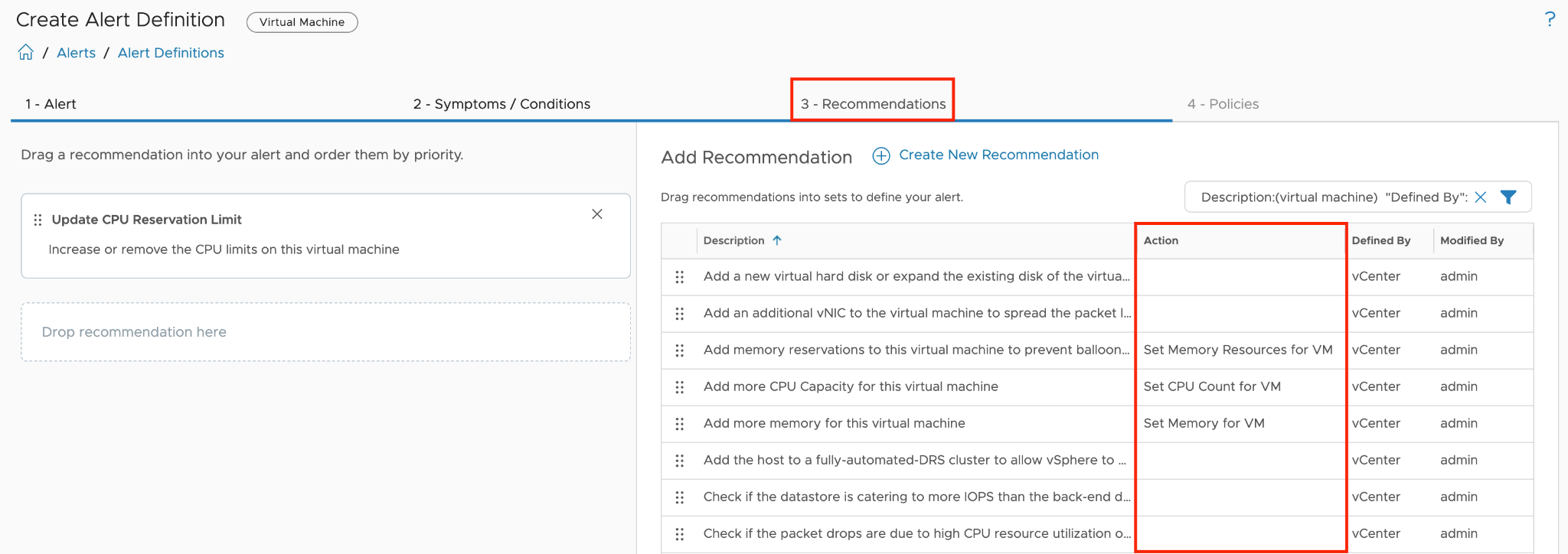
Task: Open Alerts breadcrumb link
Action: pos(76,53)
